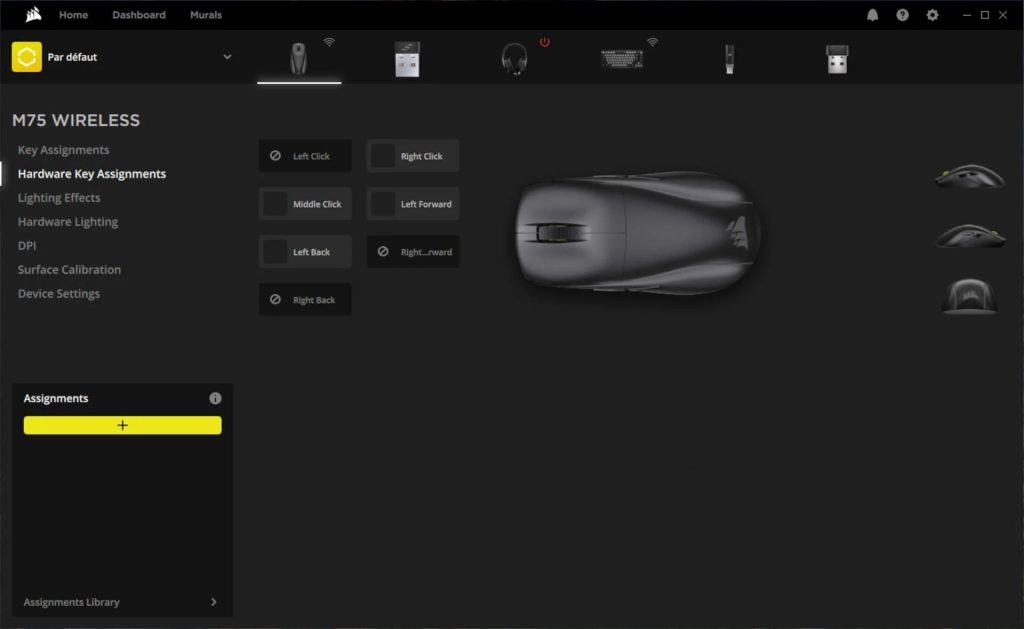
Task: Open the Dashboard menu item
Action: tap(139, 15)
